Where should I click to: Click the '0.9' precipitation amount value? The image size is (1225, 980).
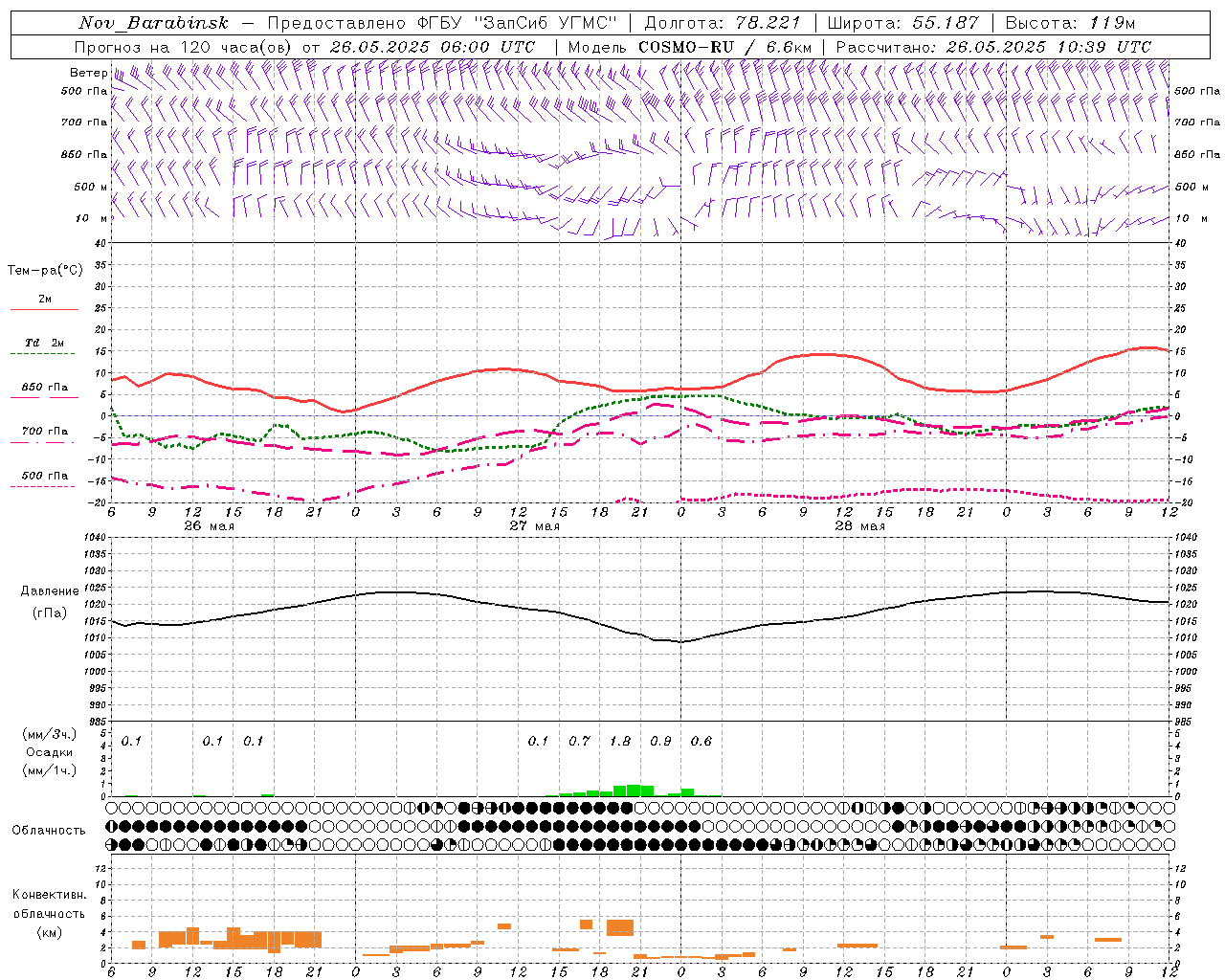(x=660, y=741)
